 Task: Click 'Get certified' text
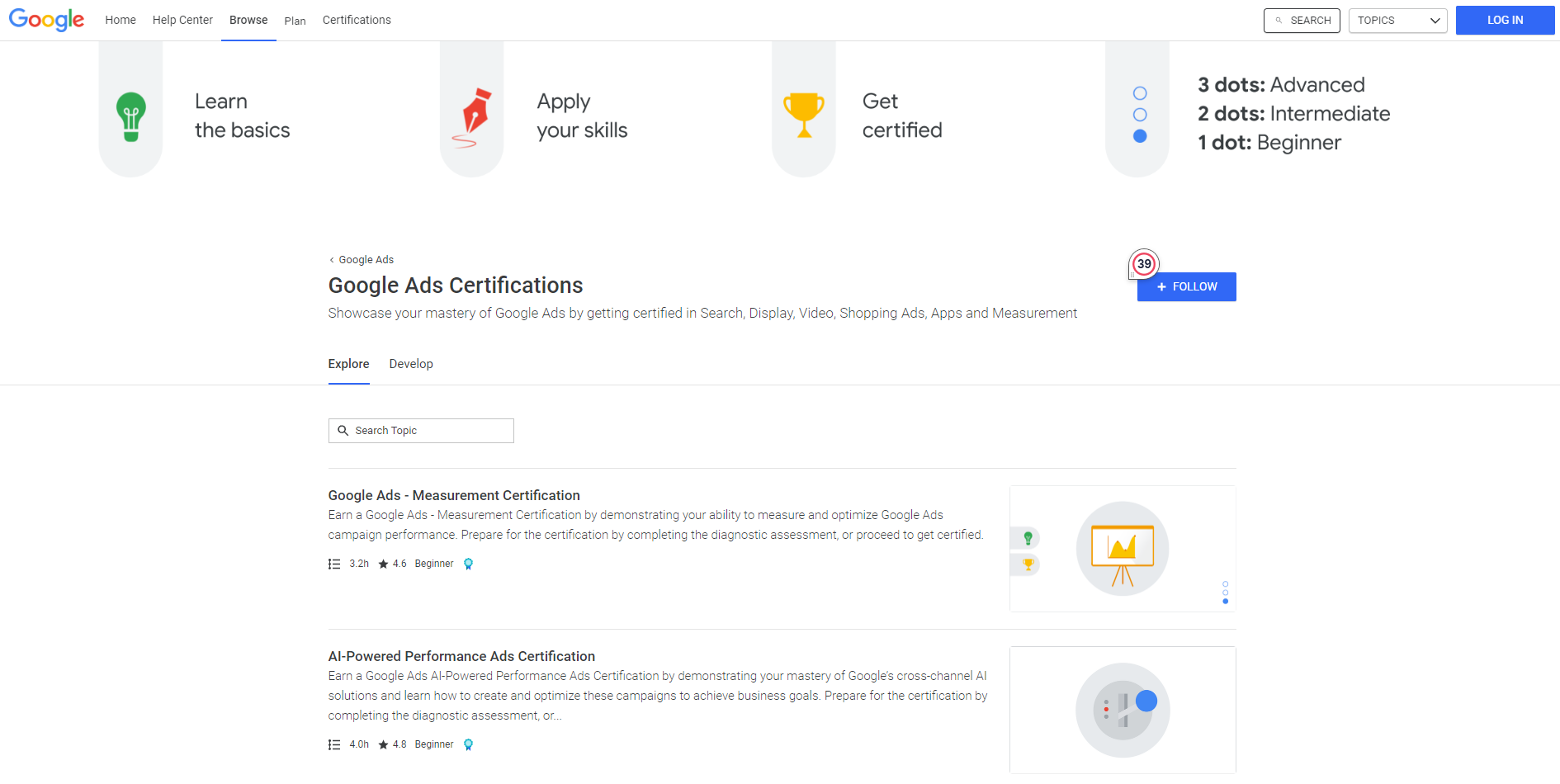coord(902,116)
